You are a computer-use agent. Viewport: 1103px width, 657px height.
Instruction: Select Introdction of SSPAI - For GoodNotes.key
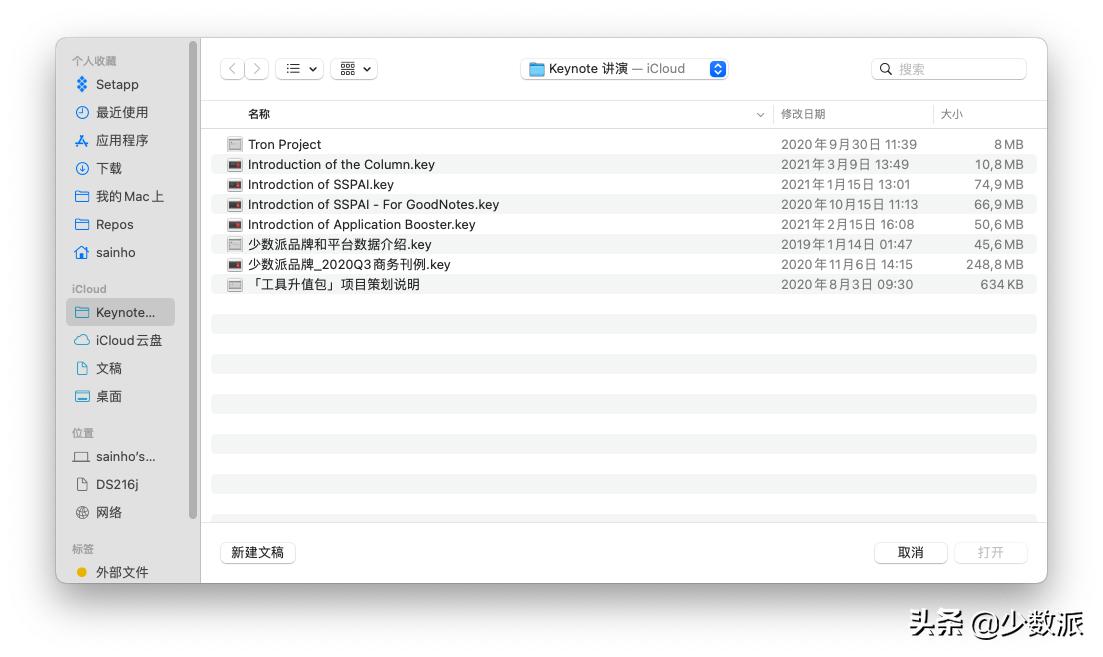point(623,205)
